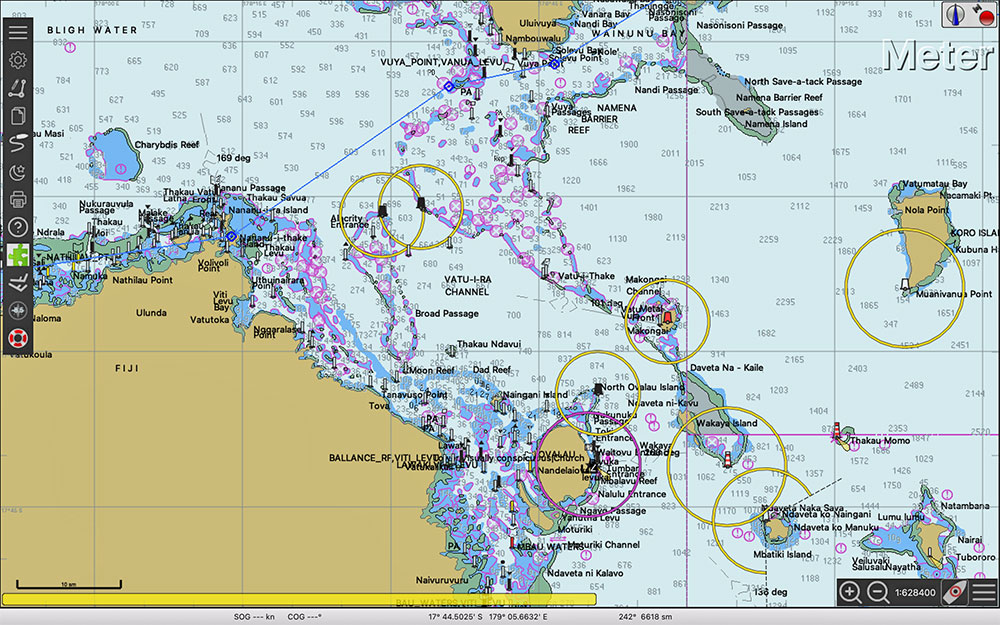Click the green puzzle-piece plugin icon

point(18,255)
